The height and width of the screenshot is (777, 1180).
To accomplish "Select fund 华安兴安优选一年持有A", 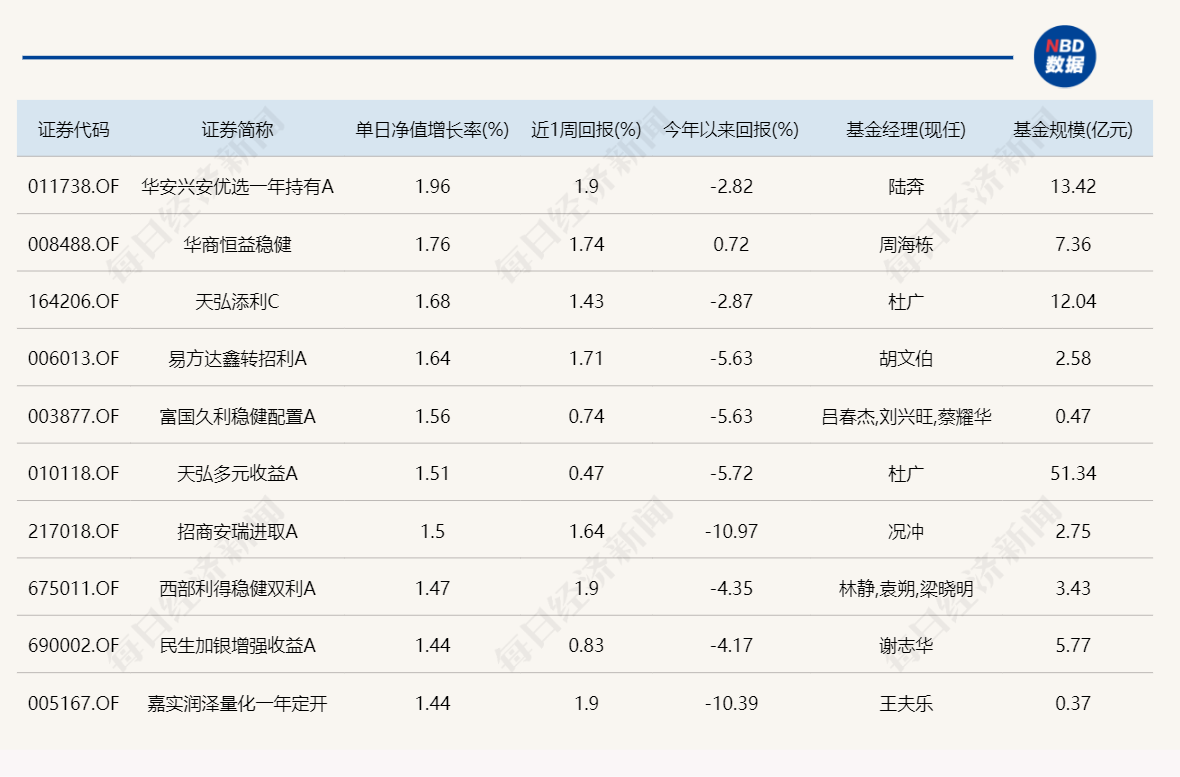I will [237, 186].
